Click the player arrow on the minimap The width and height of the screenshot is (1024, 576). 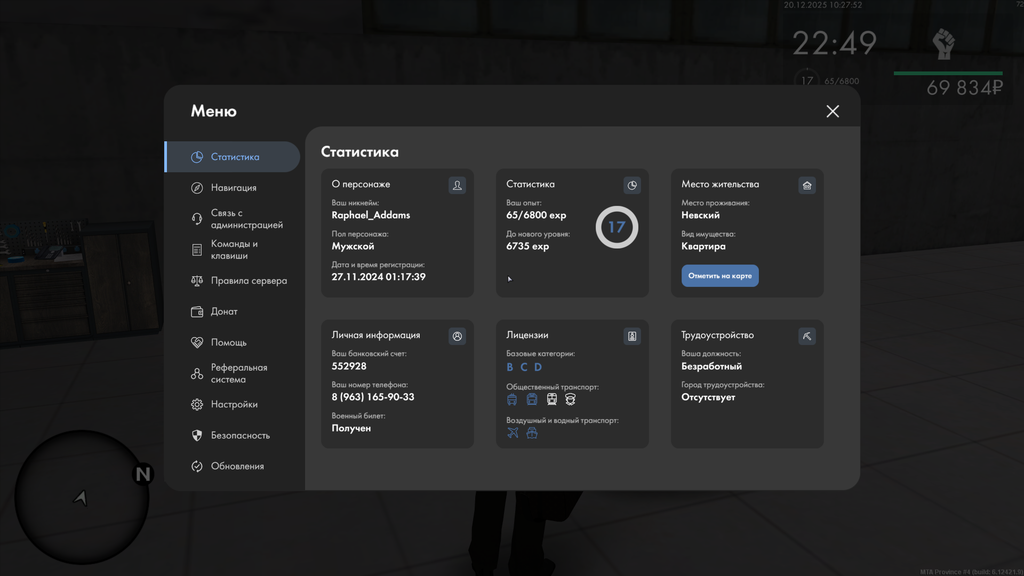tap(80, 498)
